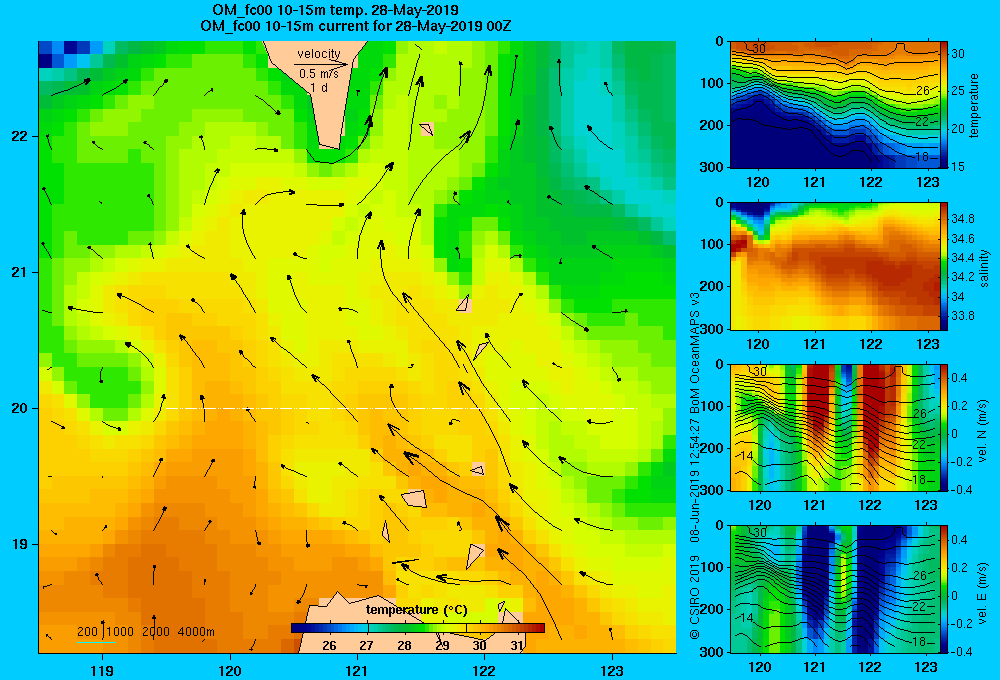Click tick label 28 under main map colorbar
1000x680 pixels.
coord(404,646)
